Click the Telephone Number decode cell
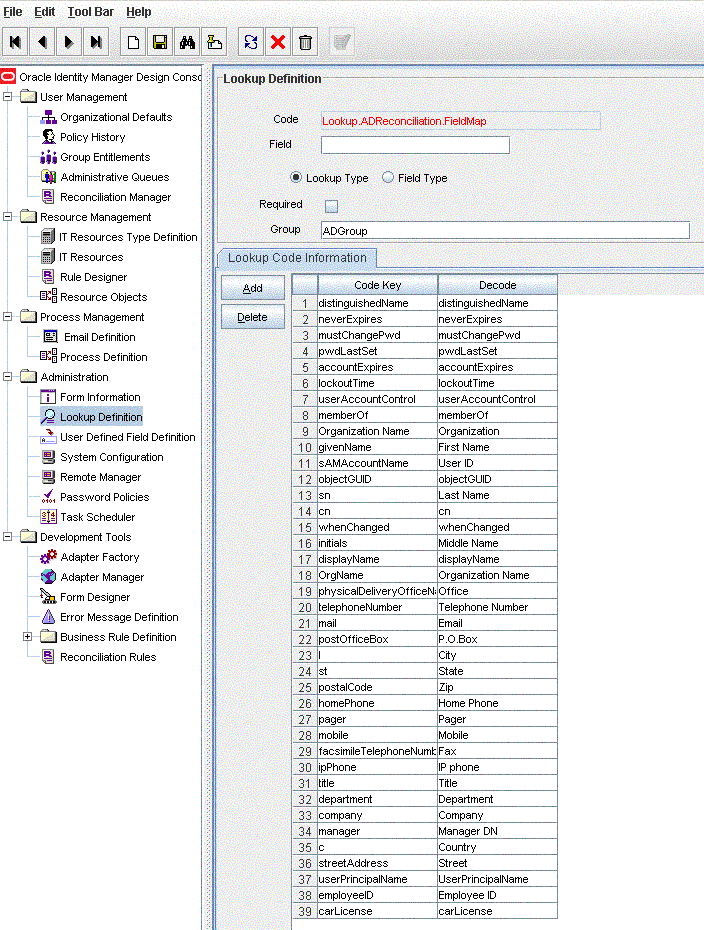This screenshot has height=930, width=704. pos(498,607)
